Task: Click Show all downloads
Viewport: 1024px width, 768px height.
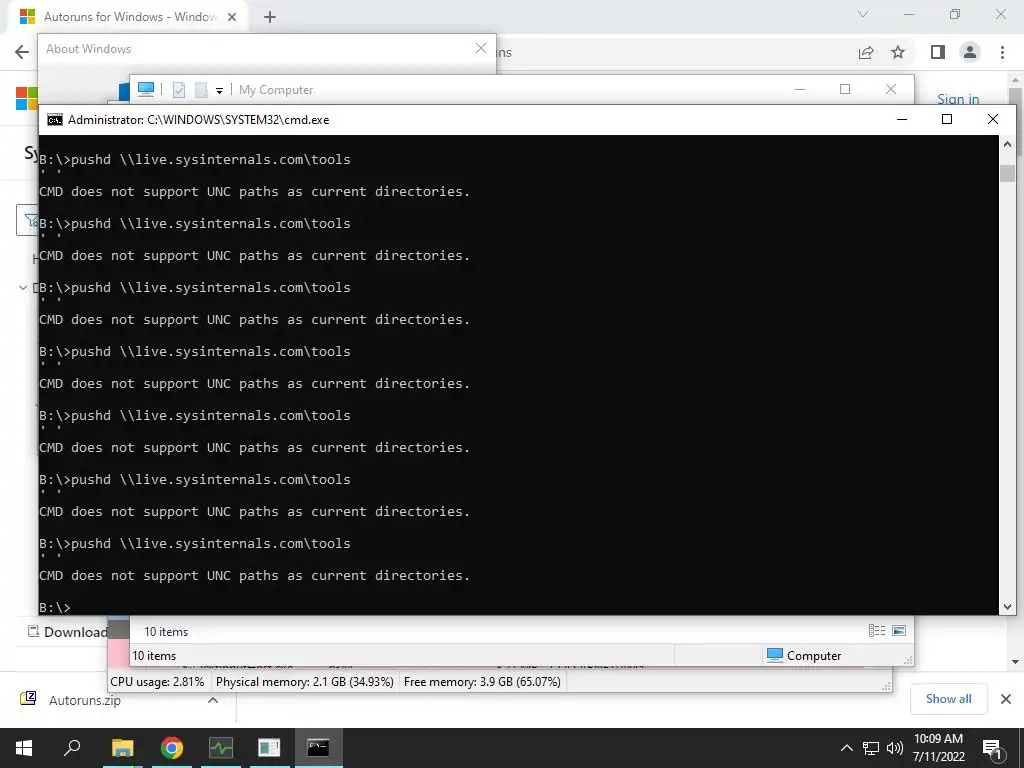Action: pyautogui.click(x=948, y=699)
